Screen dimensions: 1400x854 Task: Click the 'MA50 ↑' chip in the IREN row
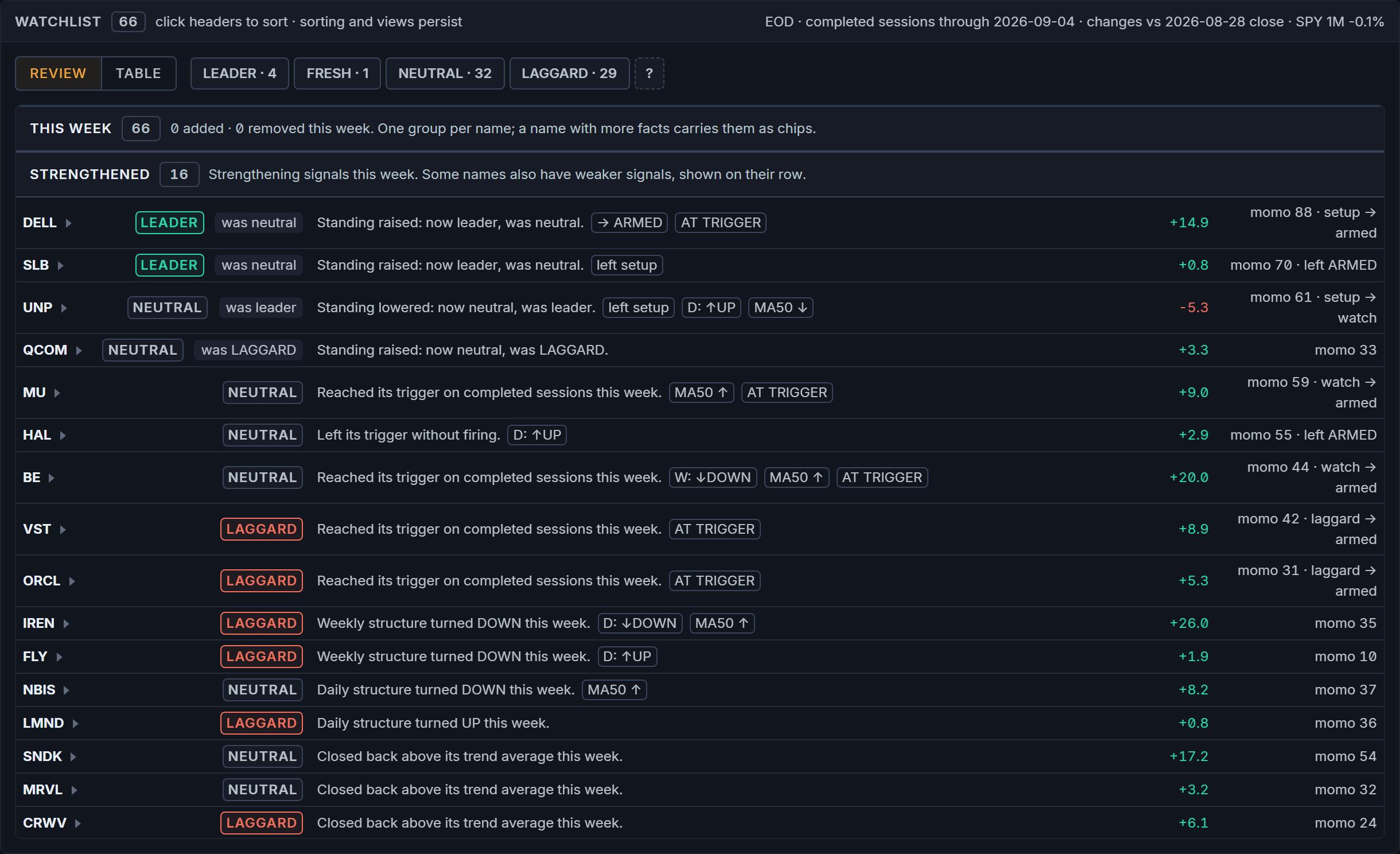(722, 623)
